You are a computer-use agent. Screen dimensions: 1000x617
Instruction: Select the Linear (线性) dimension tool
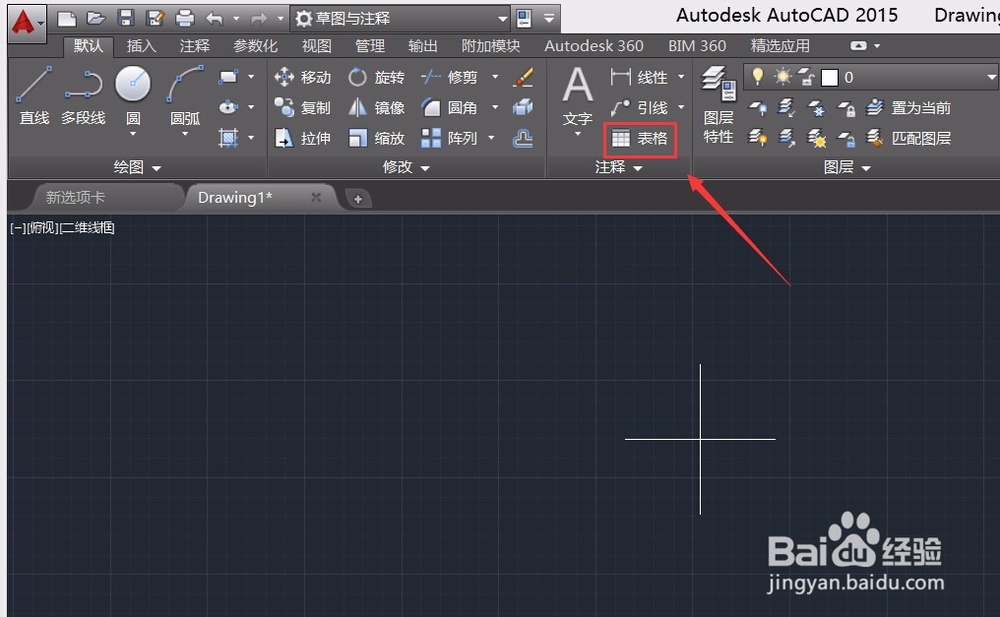coord(638,78)
